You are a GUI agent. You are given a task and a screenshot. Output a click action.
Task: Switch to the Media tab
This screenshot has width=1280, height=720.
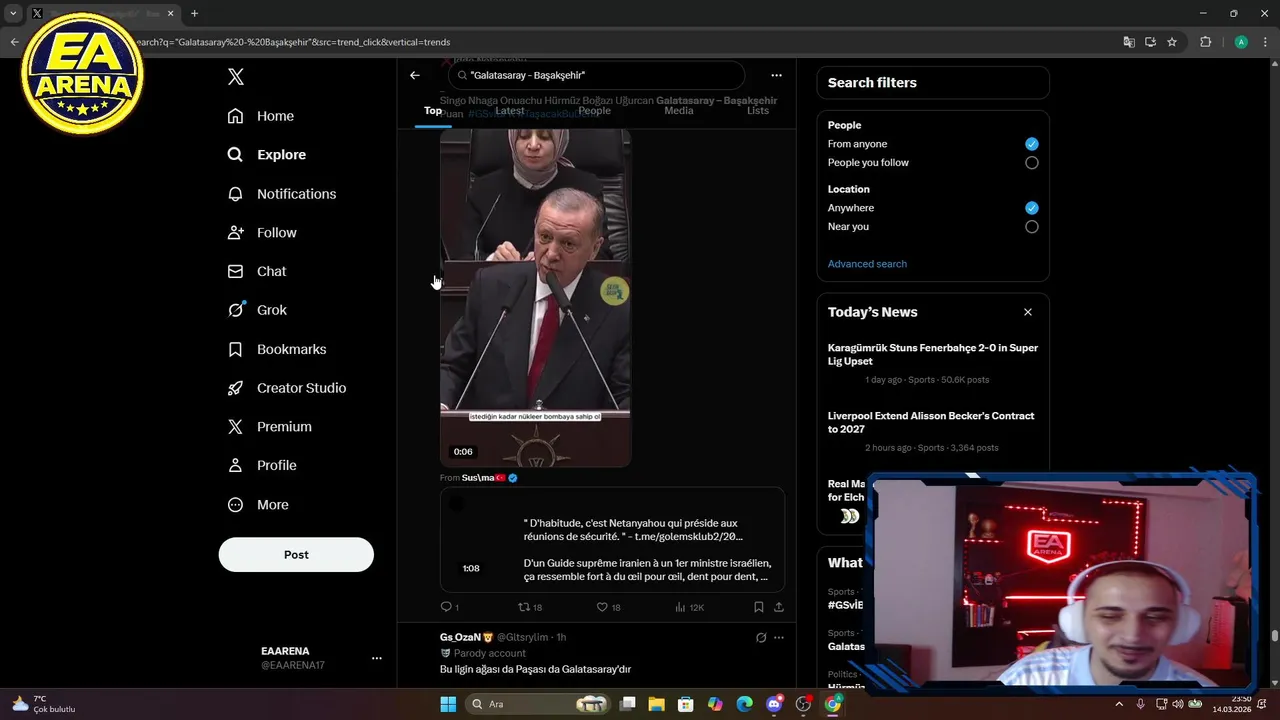pos(679,110)
